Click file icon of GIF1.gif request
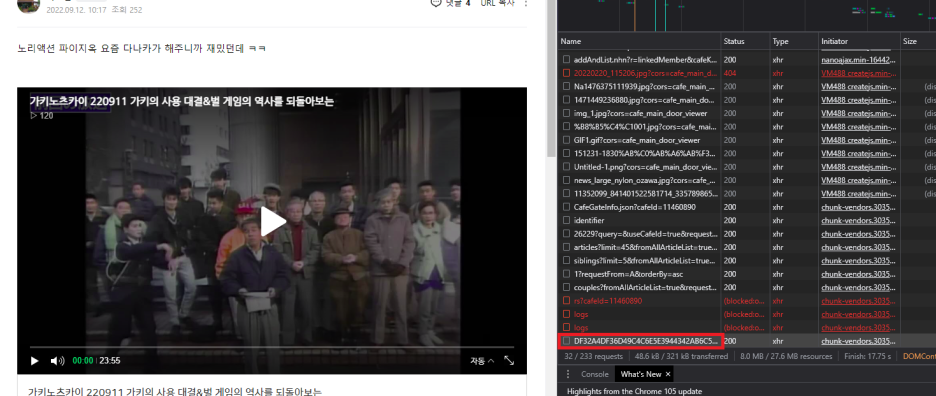Screen dimensions: 936x396 click(567, 140)
